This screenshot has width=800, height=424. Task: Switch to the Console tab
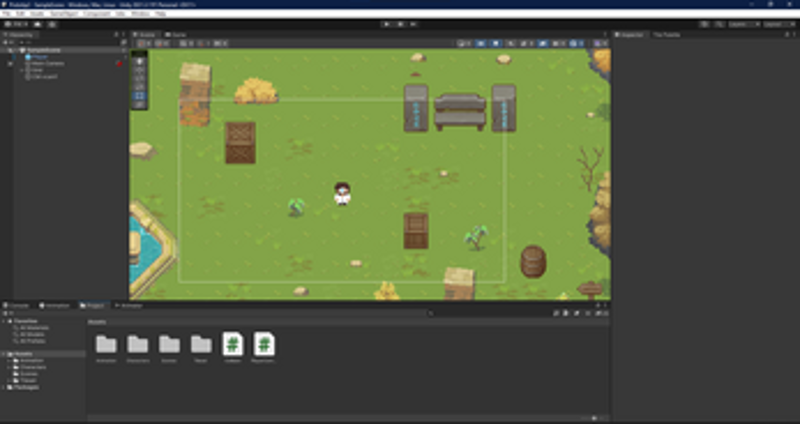pyautogui.click(x=17, y=305)
